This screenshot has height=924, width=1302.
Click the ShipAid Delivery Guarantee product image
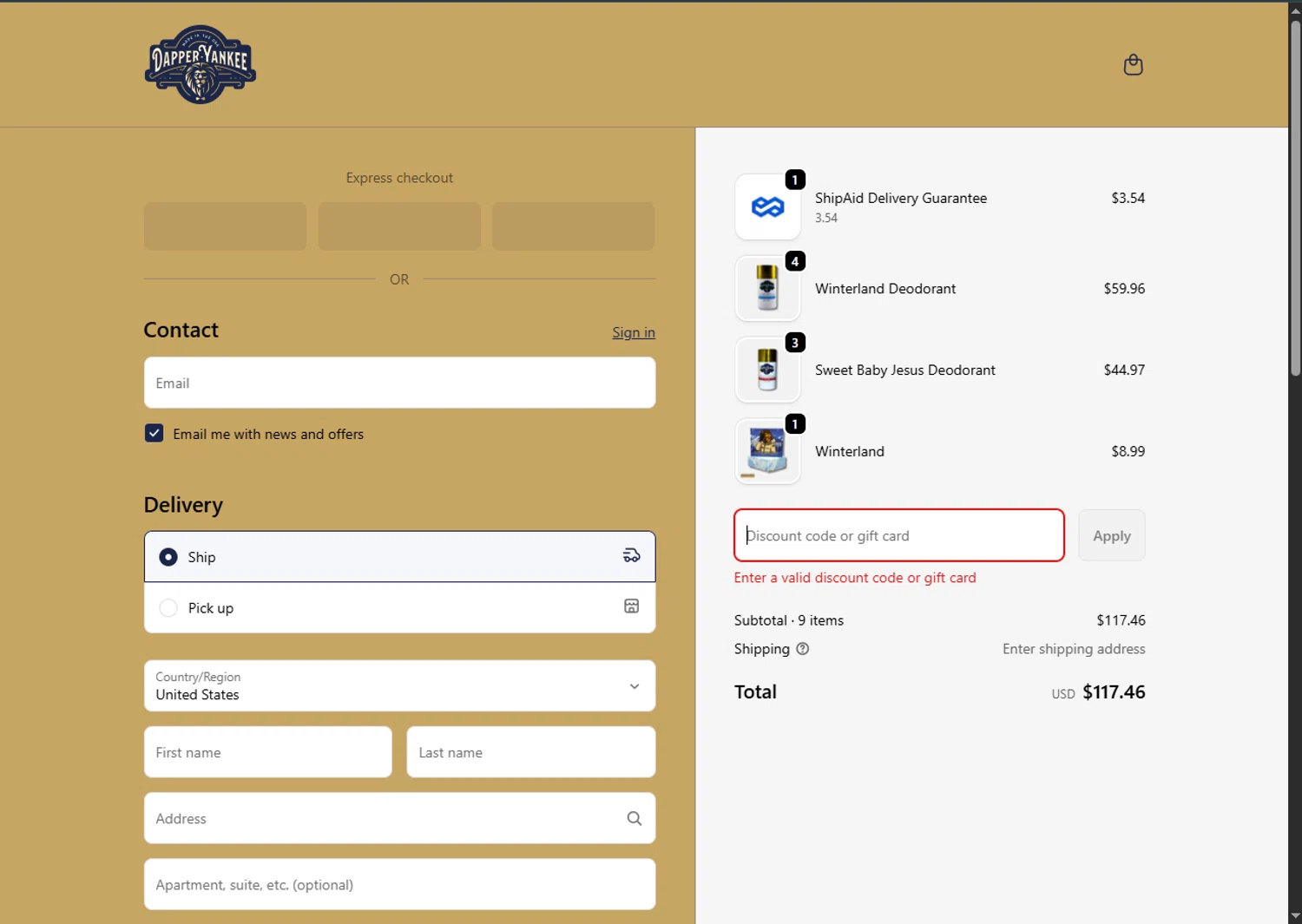tap(767, 206)
